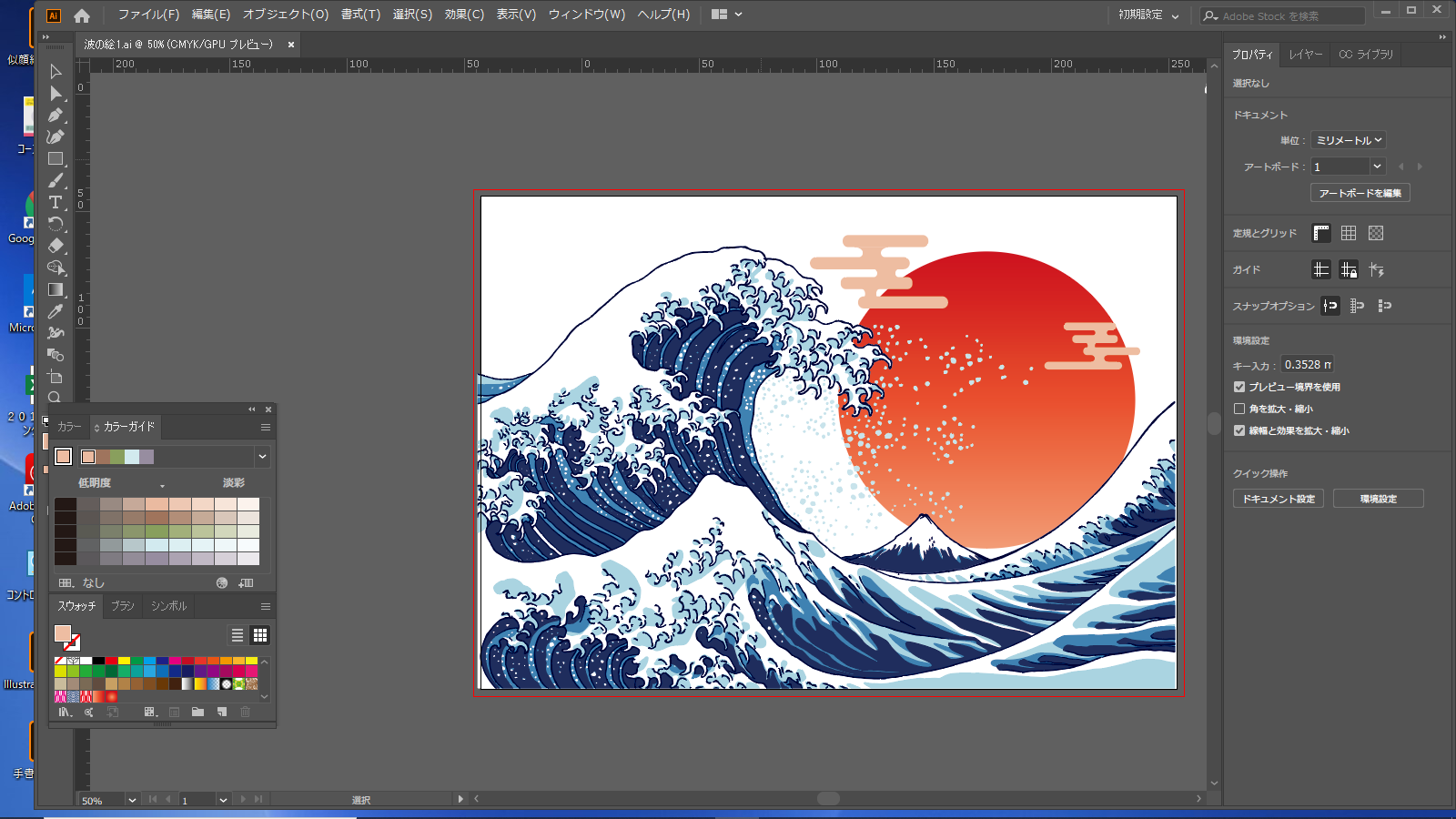Open the 初期設定 workspace dropdown

coord(1148,15)
